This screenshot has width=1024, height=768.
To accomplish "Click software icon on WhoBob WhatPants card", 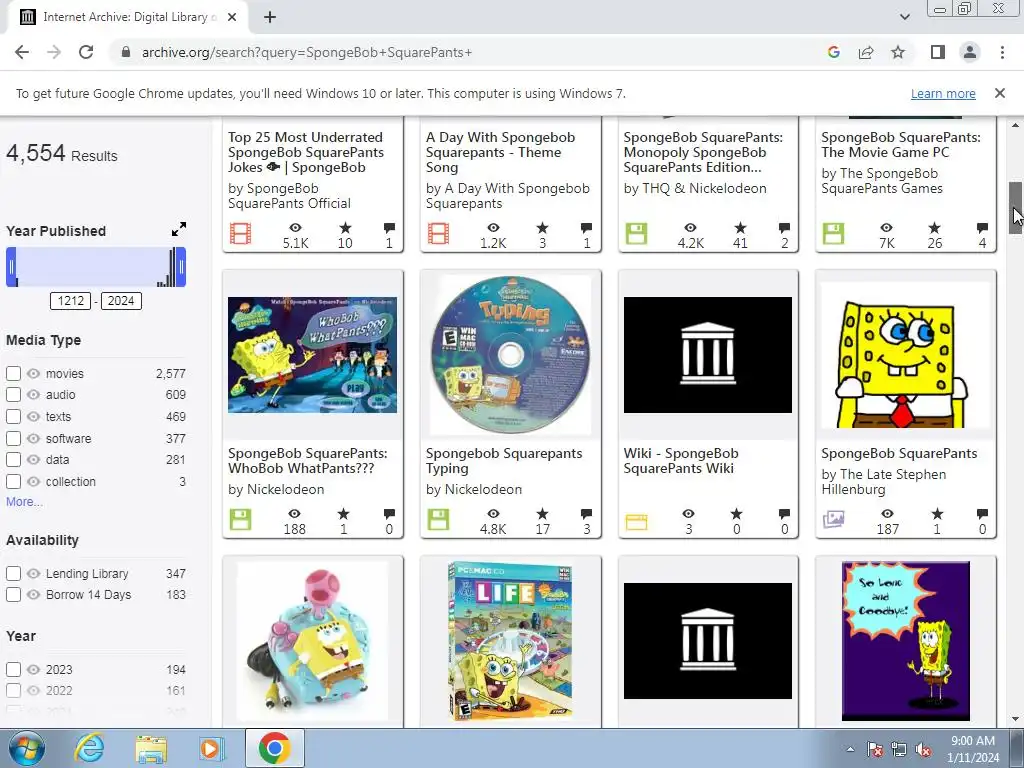I will 240,520.
